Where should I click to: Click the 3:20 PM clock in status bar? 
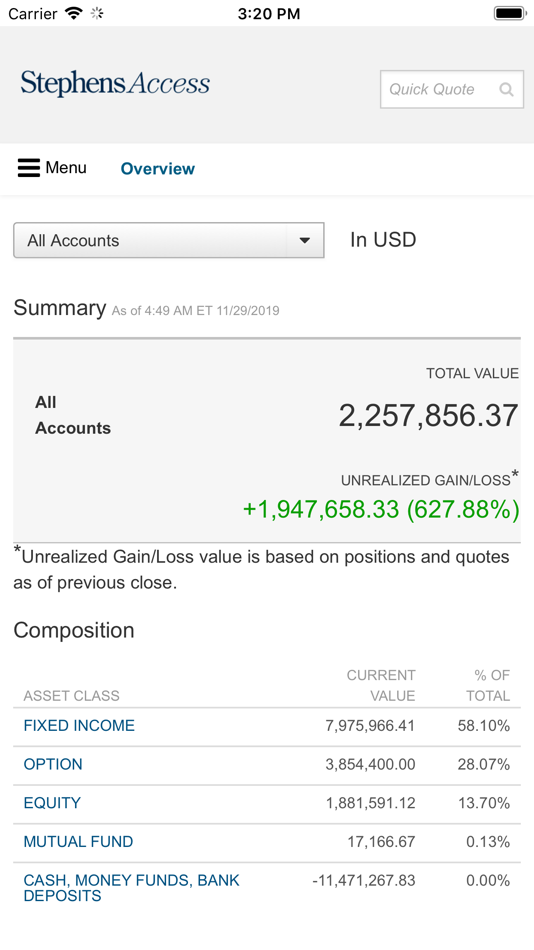[269, 13]
